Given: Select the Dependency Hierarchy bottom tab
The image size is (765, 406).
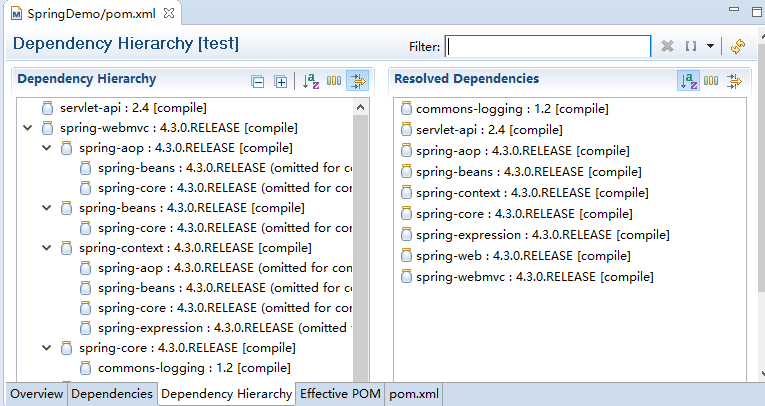Looking at the screenshot, I should click(x=226, y=394).
